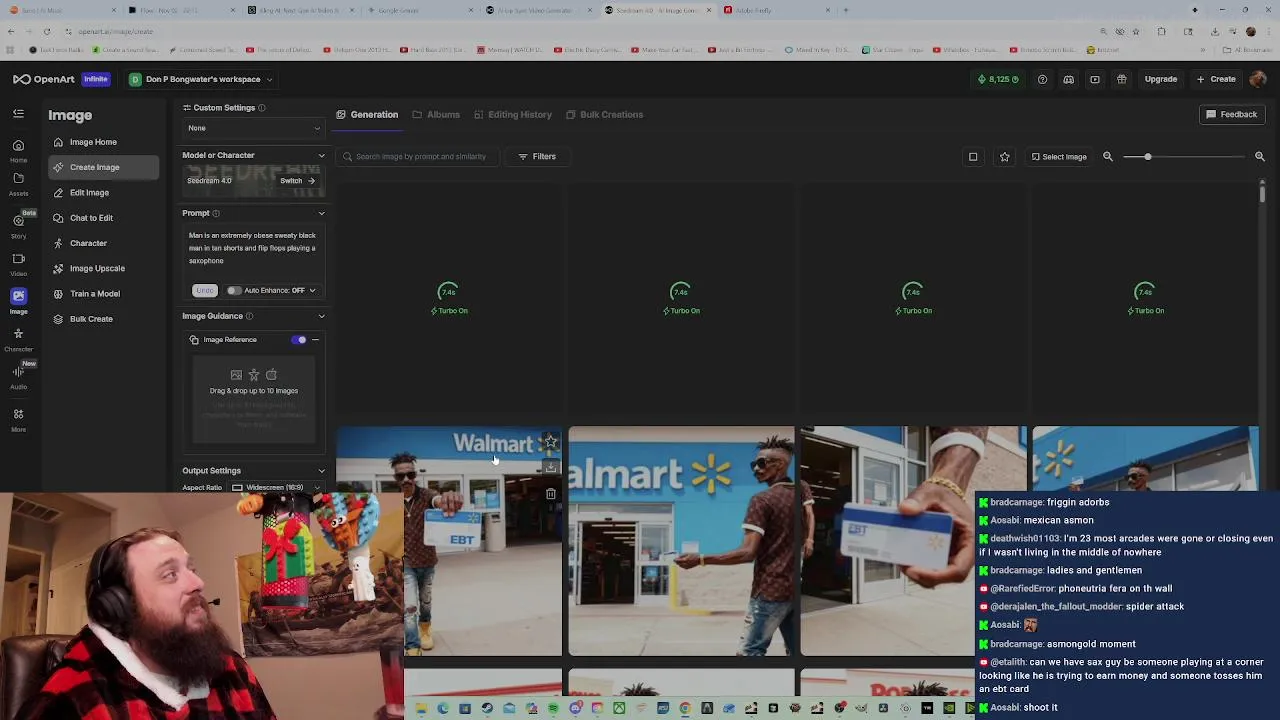Open Image section in the rail
This screenshot has width=1280, height=720.
pos(18,300)
